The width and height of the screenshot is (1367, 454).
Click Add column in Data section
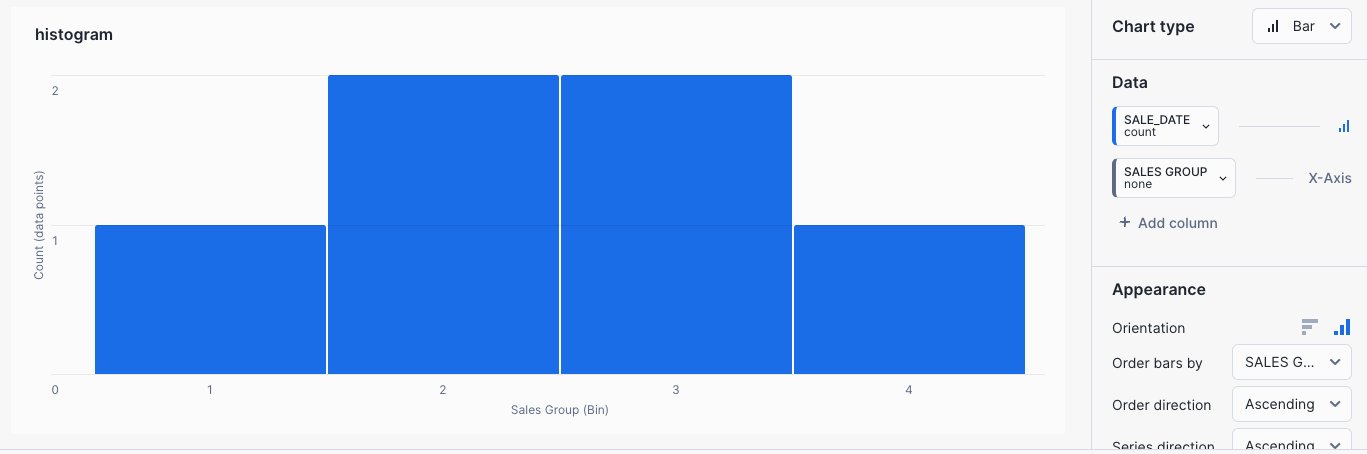[x=1177, y=223]
